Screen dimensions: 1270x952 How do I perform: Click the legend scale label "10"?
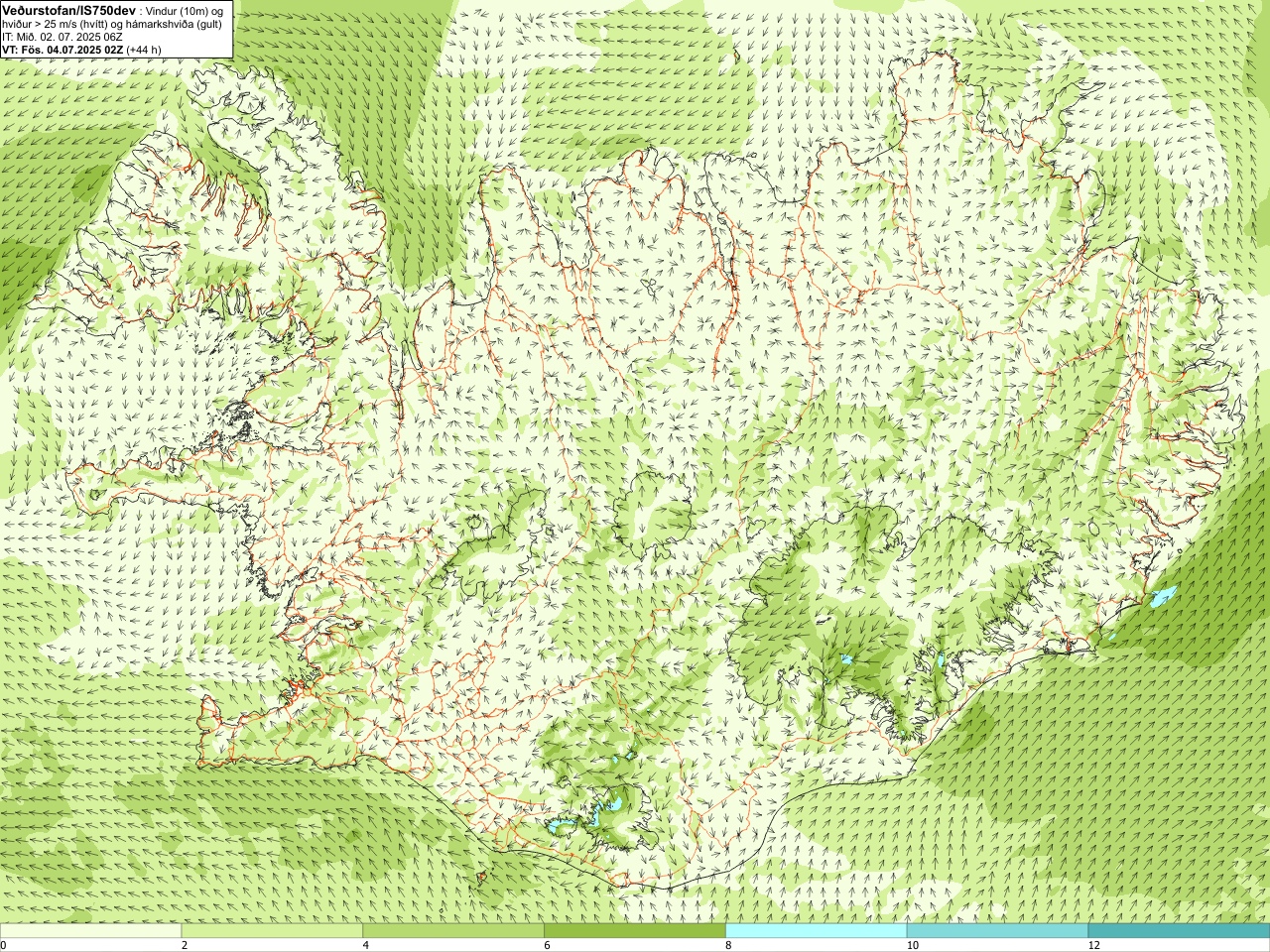(912, 945)
